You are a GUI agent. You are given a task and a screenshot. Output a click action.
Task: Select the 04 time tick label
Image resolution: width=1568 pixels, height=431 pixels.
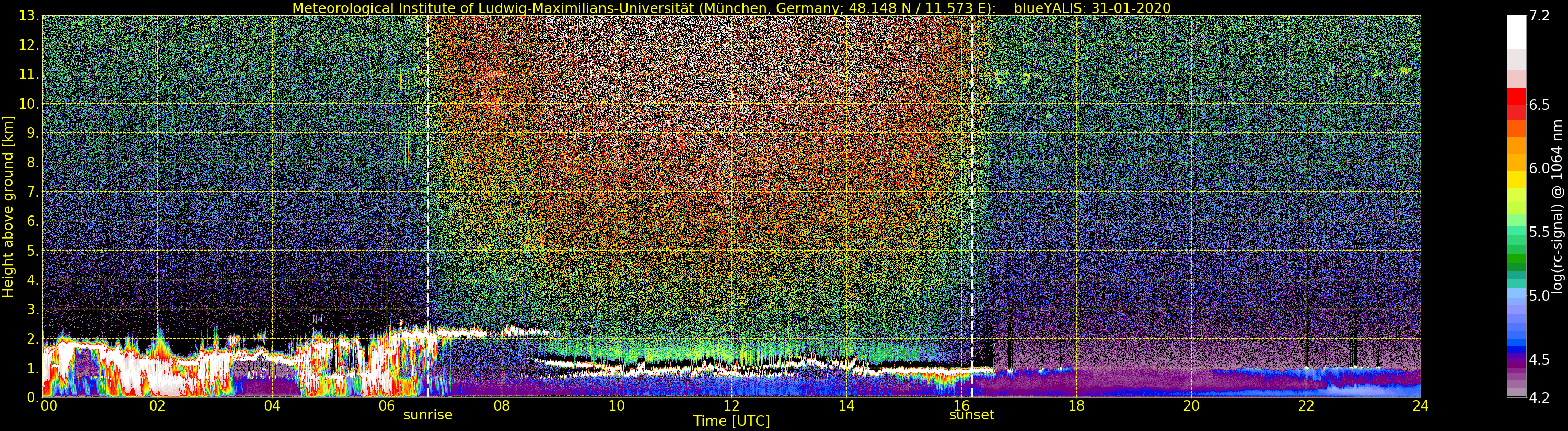(272, 406)
